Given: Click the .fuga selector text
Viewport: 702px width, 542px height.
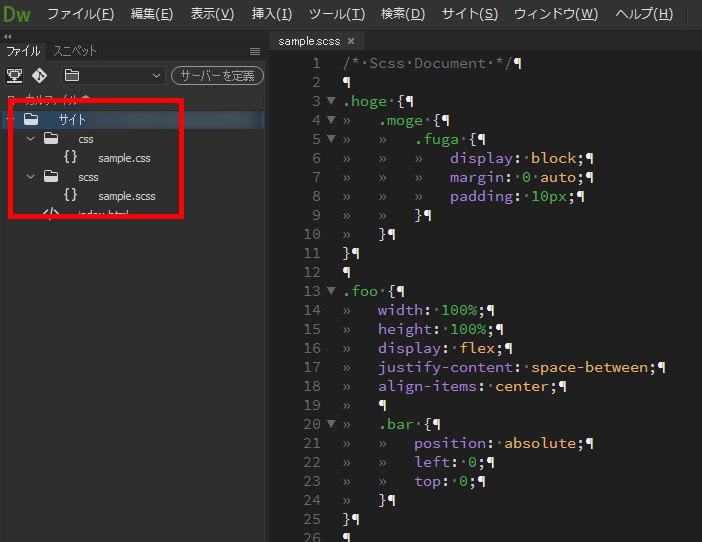Looking at the screenshot, I should click(437, 140).
